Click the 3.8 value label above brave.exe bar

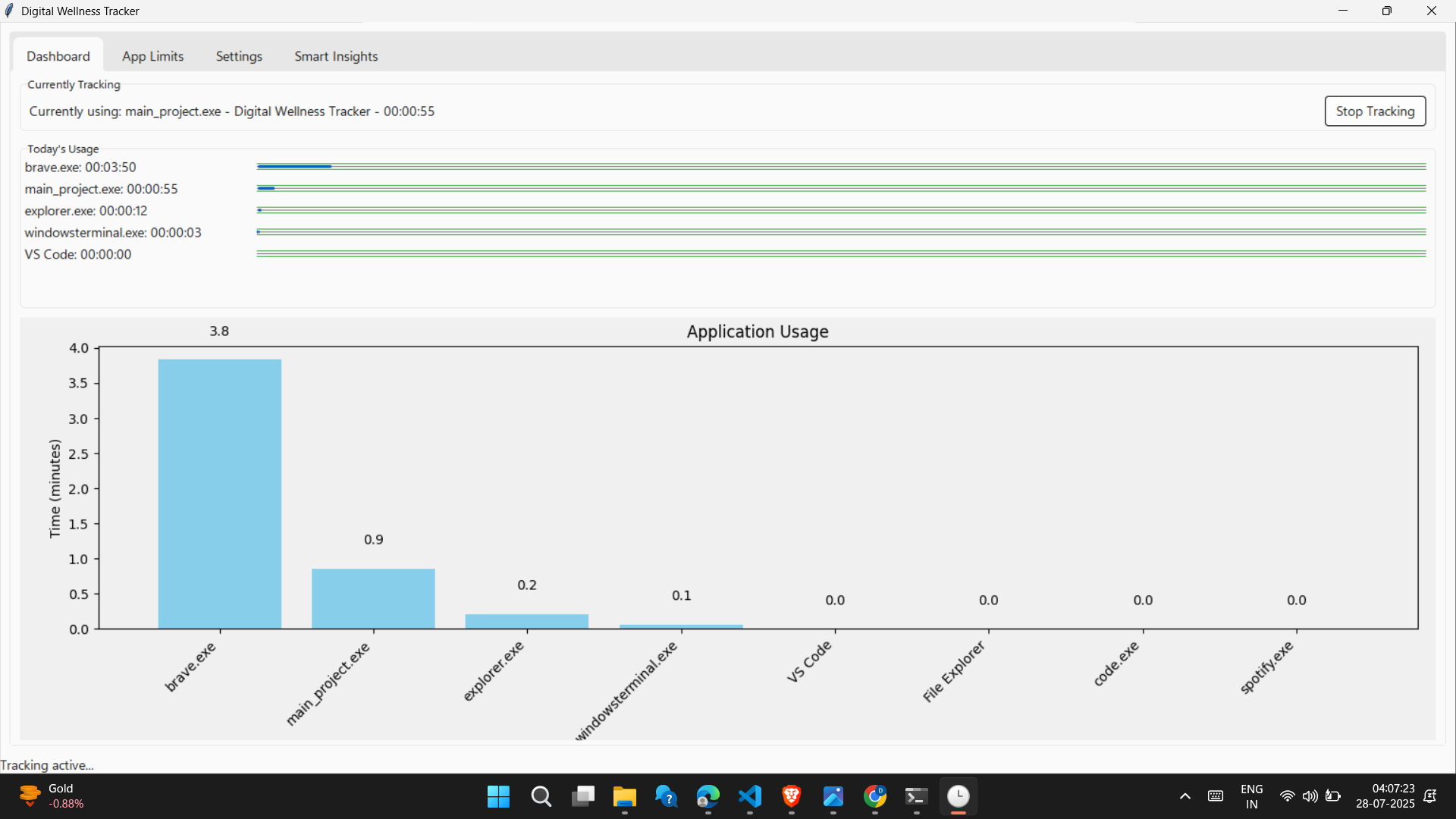pyautogui.click(x=219, y=331)
